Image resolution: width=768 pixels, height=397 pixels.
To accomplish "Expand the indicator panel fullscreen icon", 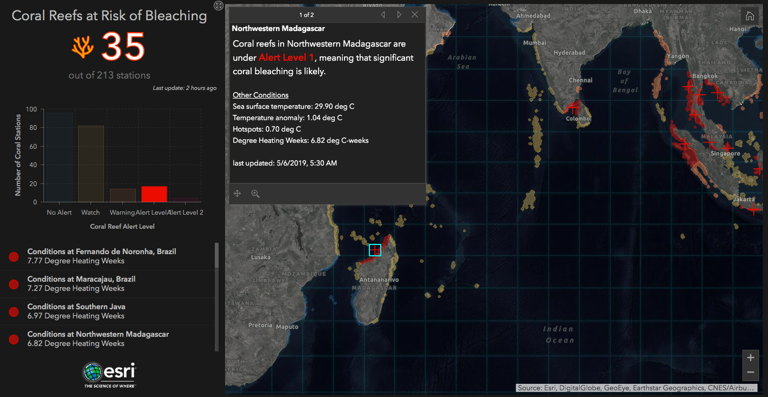I will (219, 6).
